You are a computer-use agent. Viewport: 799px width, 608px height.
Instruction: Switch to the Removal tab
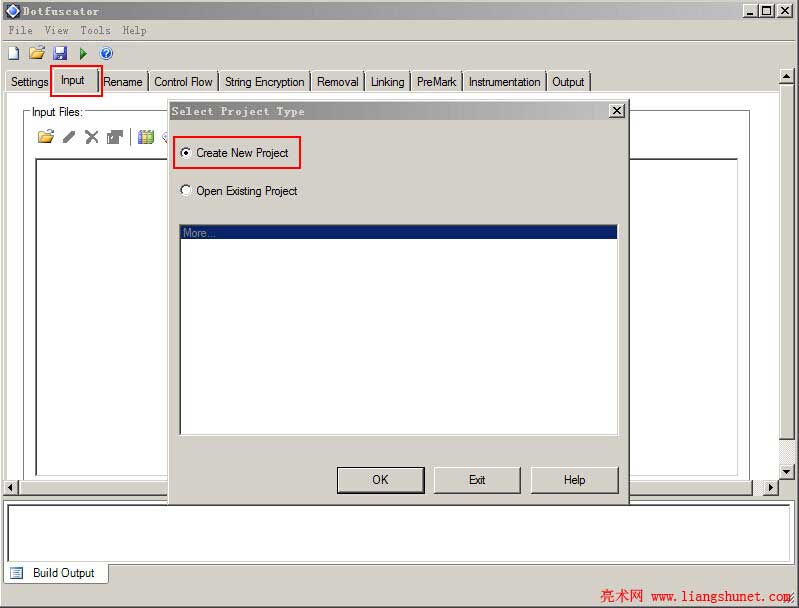coord(338,82)
